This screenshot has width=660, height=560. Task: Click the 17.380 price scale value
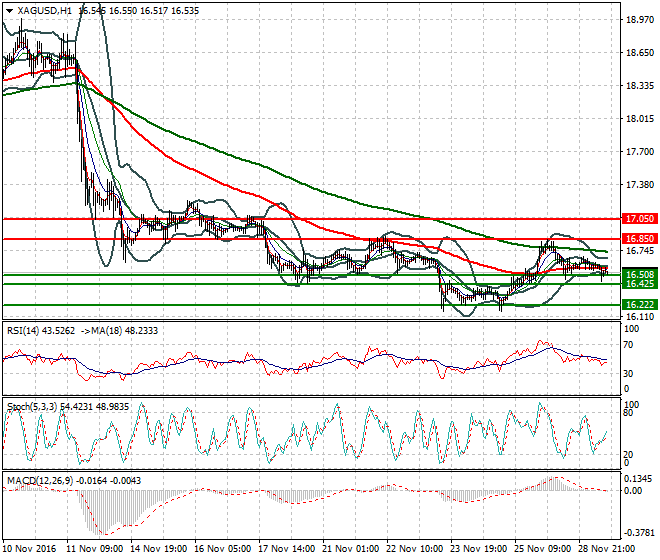[x=640, y=185]
